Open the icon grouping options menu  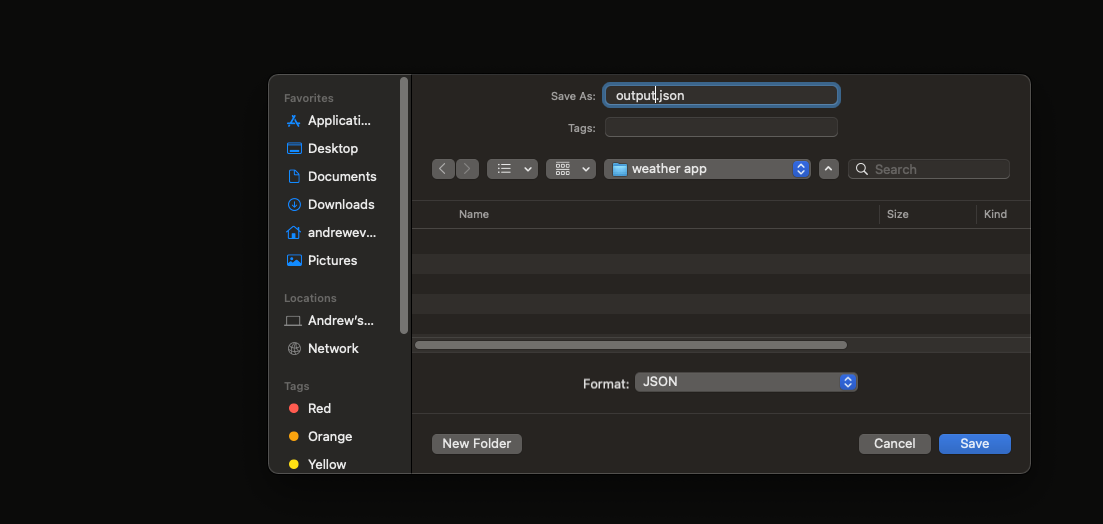pyautogui.click(x=571, y=169)
